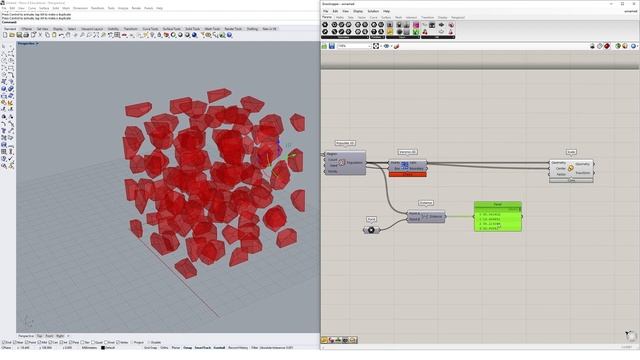
Task: Switch to the Top viewport tab
Action: tap(40, 336)
